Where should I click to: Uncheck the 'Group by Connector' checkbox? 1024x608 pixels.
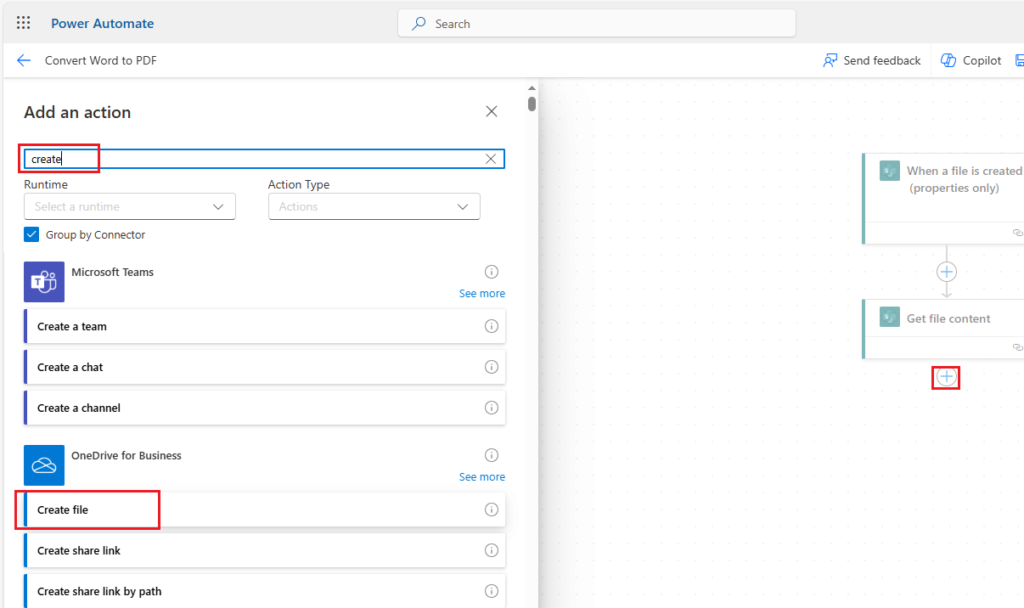pyautogui.click(x=29, y=234)
